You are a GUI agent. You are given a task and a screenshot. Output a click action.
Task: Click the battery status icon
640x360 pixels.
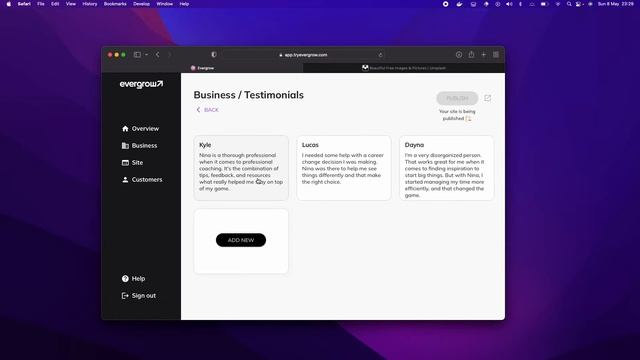coord(544,4)
